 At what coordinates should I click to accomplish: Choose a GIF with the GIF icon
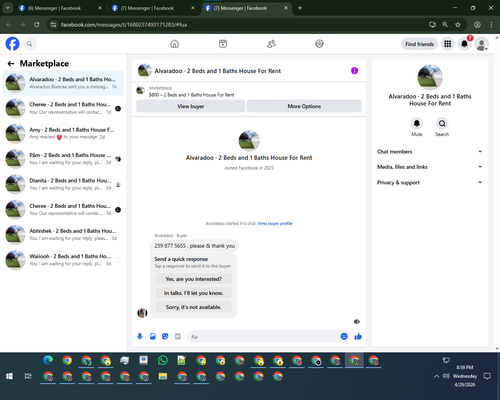coord(178,336)
